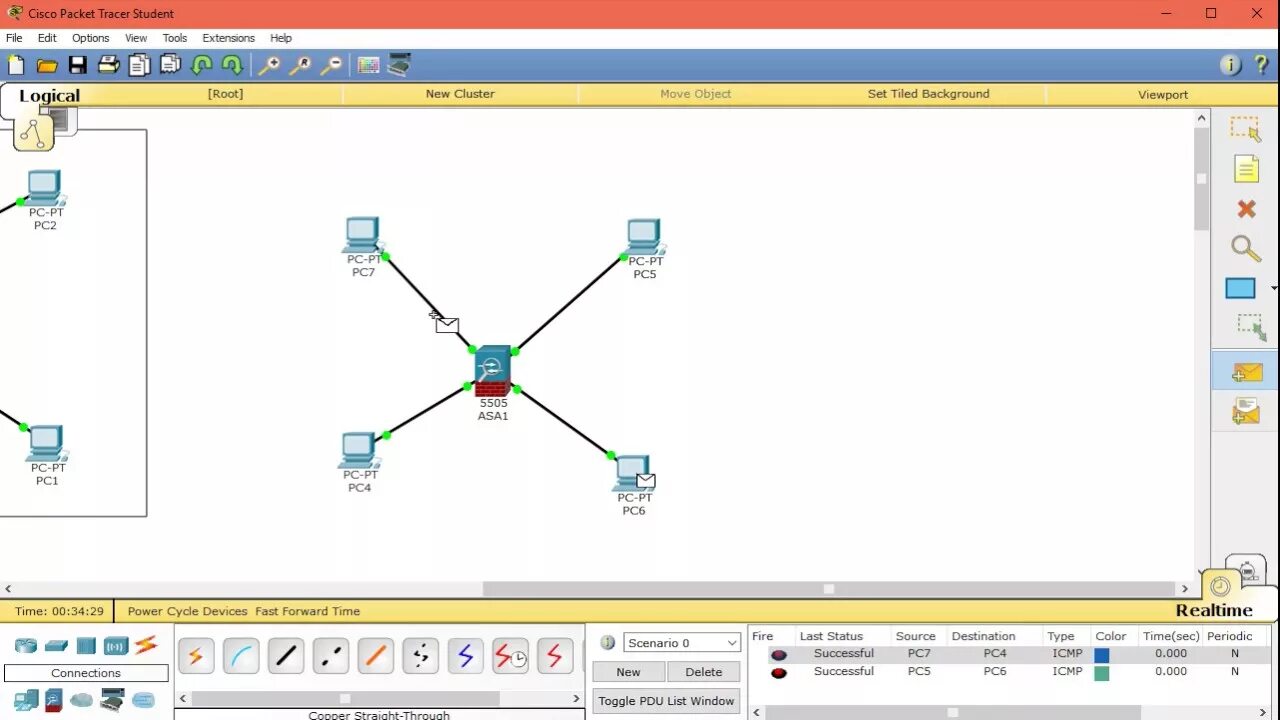The image size is (1280, 720).
Task: Click Toggle PDU List Window button
Action: pyautogui.click(x=666, y=701)
